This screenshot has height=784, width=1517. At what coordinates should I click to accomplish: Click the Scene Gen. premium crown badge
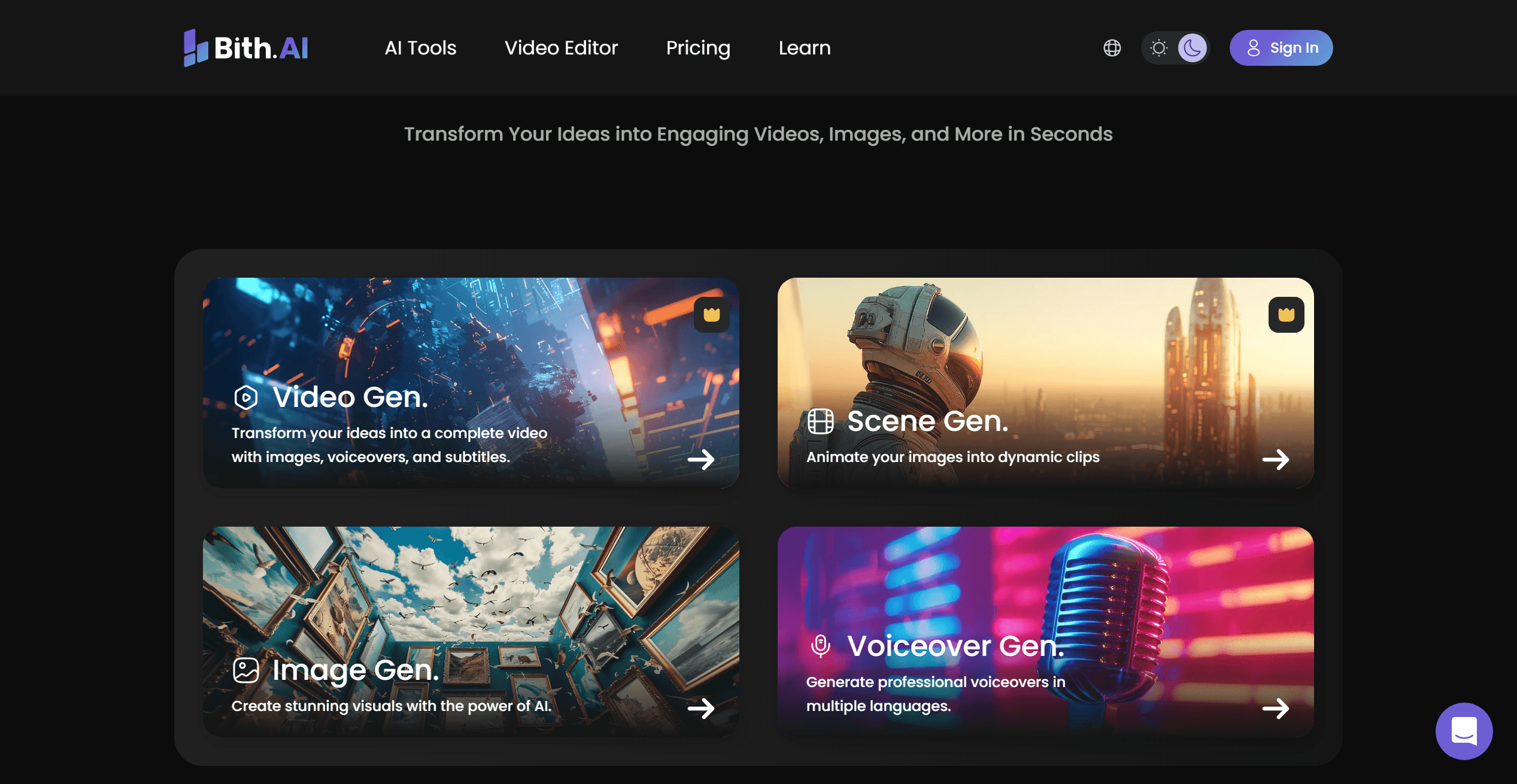coord(1286,315)
